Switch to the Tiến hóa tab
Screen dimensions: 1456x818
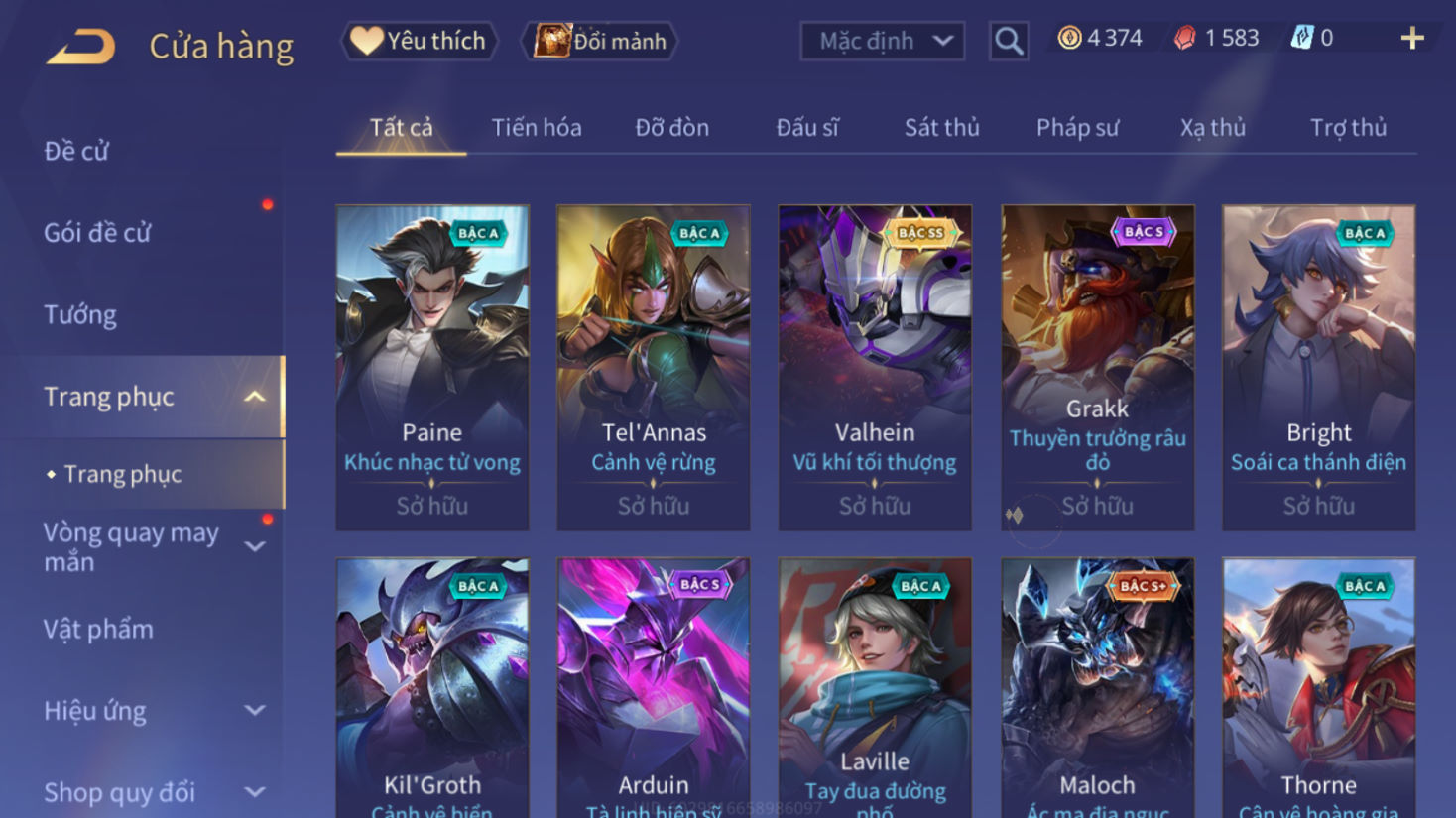(x=537, y=128)
